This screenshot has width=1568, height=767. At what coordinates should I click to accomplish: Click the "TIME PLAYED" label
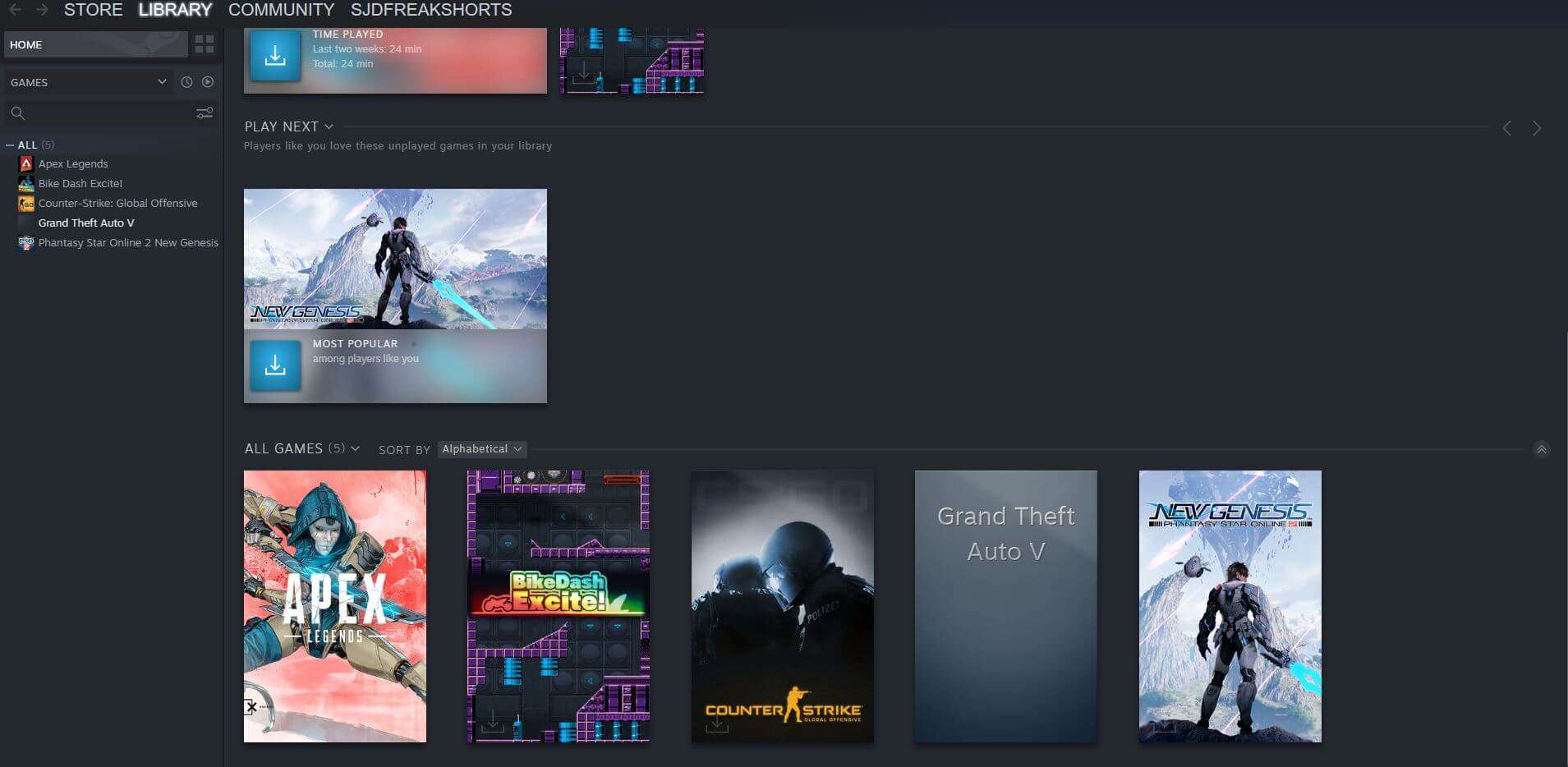(x=347, y=34)
